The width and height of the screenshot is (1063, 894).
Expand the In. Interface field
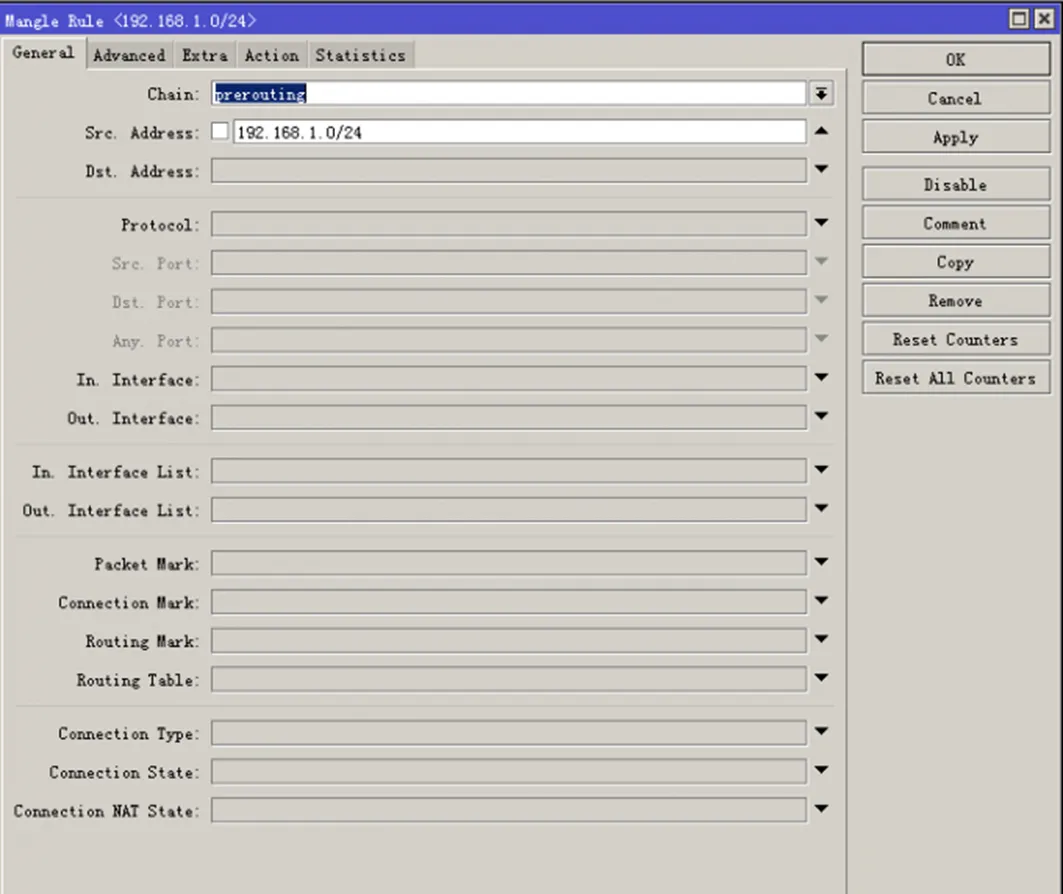click(x=821, y=377)
